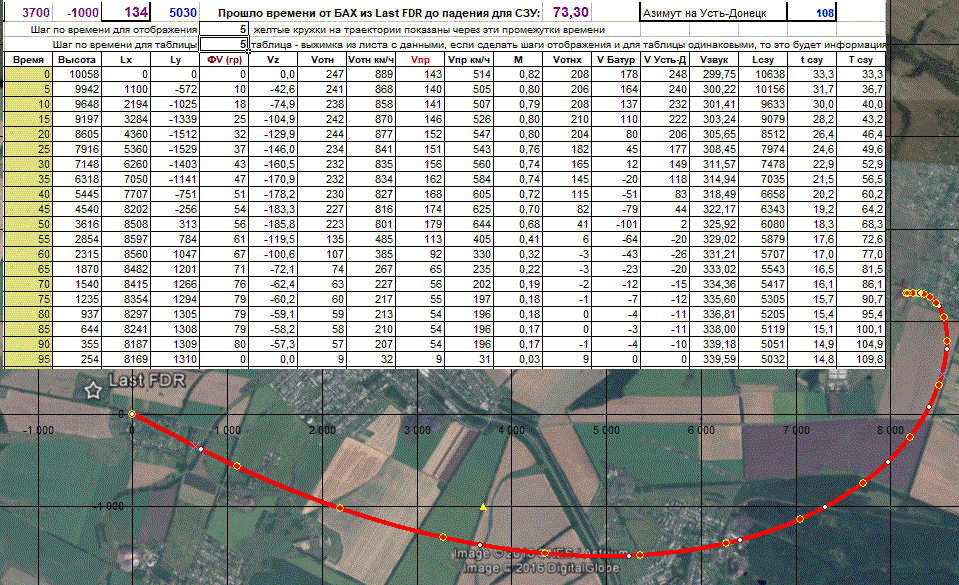Click the chart axis label 6 000
Viewport: 959px width, 585px height.
click(x=701, y=430)
